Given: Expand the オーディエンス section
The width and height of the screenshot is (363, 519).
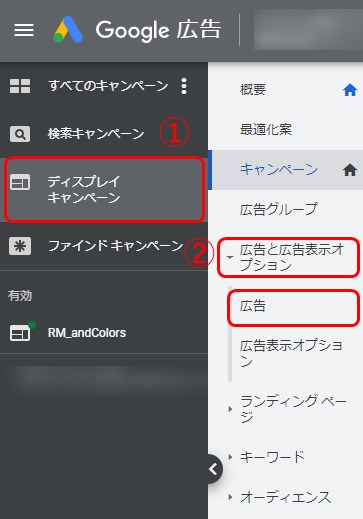Looking at the screenshot, I should point(230,497).
